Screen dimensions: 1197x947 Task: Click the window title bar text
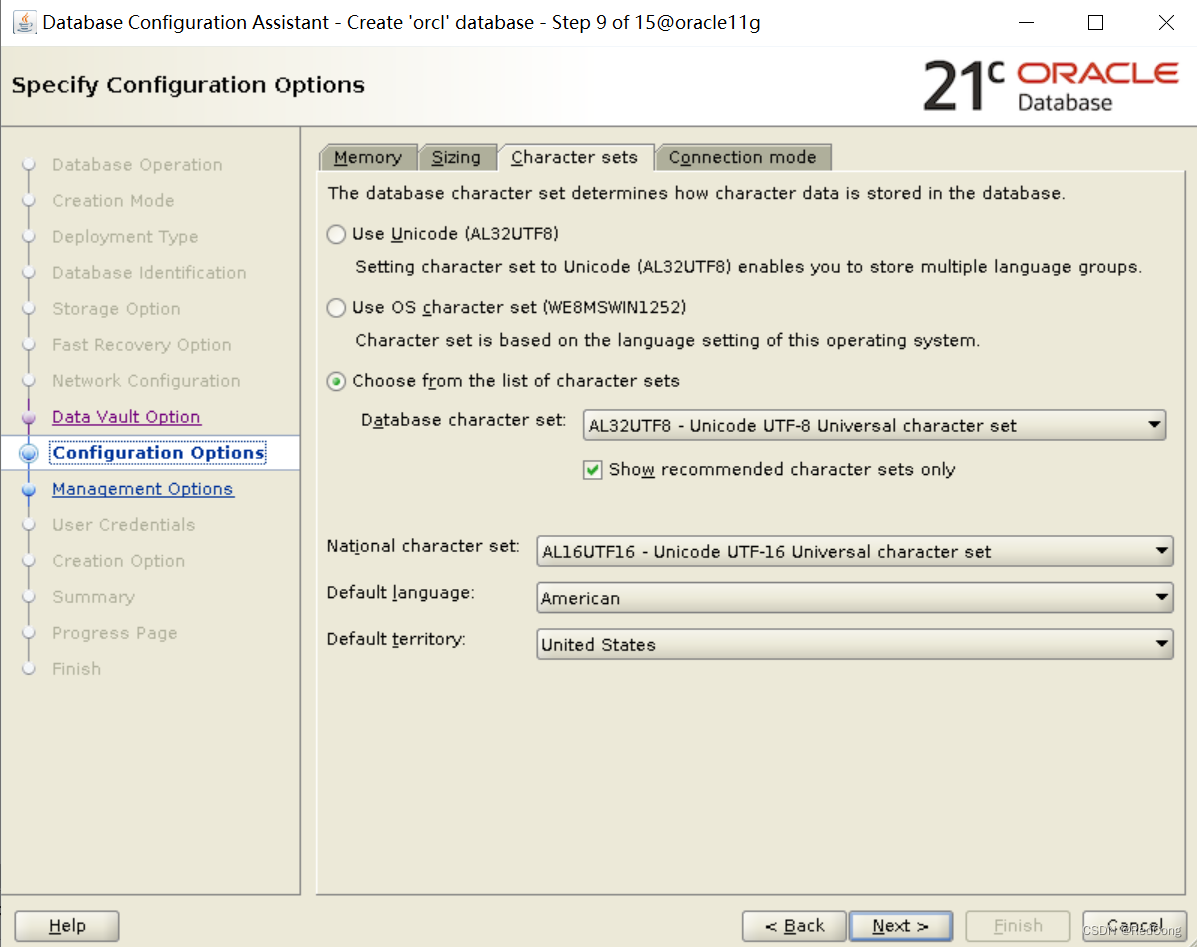pyautogui.click(x=402, y=22)
